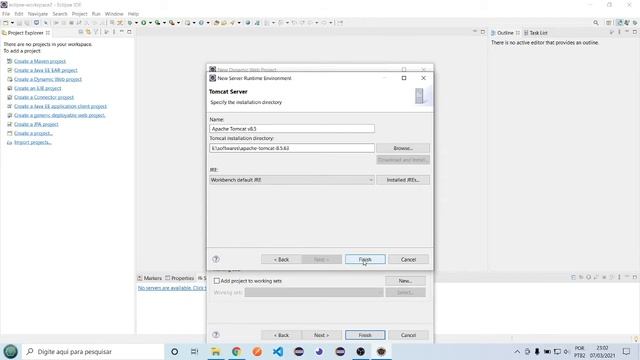Open the Windows notification center icon
The width and height of the screenshot is (640, 360).
627,351
